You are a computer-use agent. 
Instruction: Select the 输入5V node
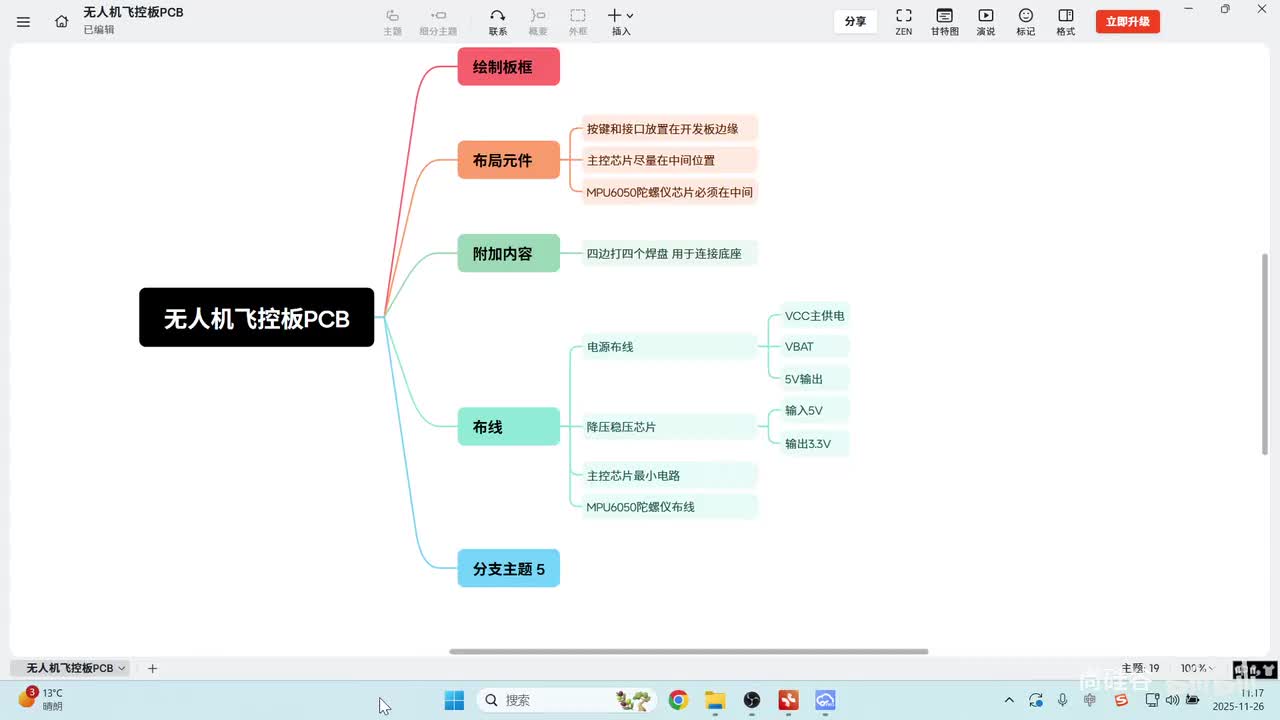(815, 410)
